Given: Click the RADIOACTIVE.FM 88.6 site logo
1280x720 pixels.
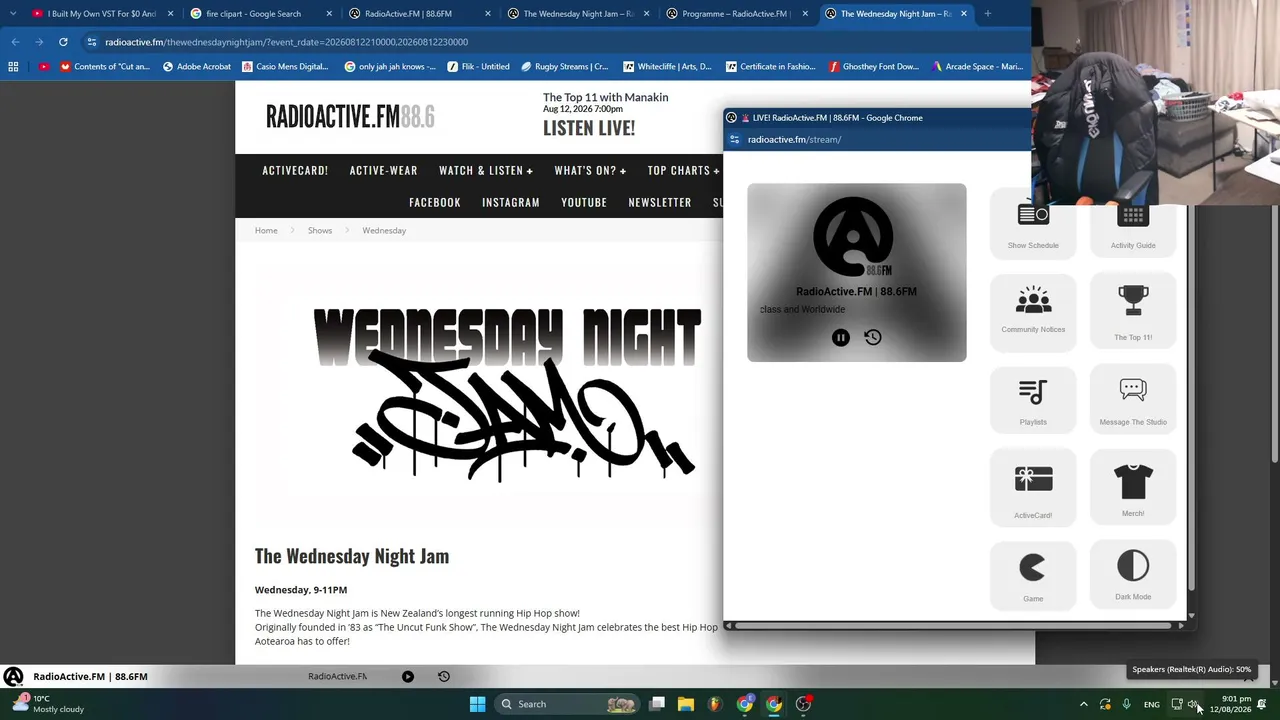Looking at the screenshot, I should 350,117.
